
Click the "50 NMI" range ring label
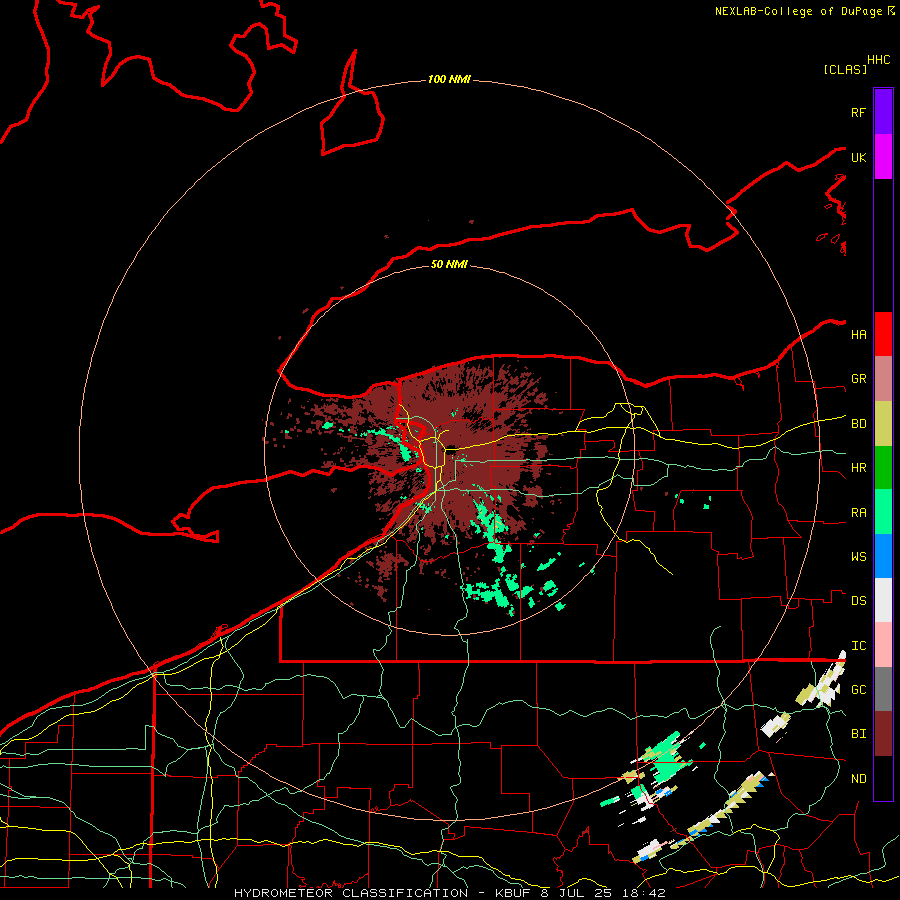[x=449, y=264]
